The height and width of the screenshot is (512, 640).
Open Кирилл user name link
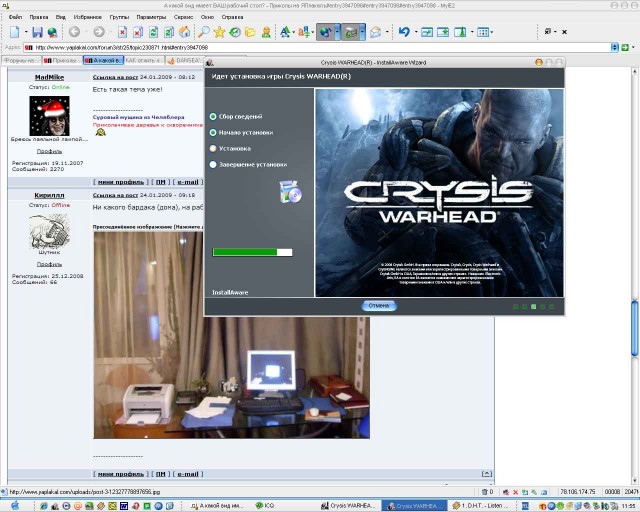pyautogui.click(x=49, y=195)
